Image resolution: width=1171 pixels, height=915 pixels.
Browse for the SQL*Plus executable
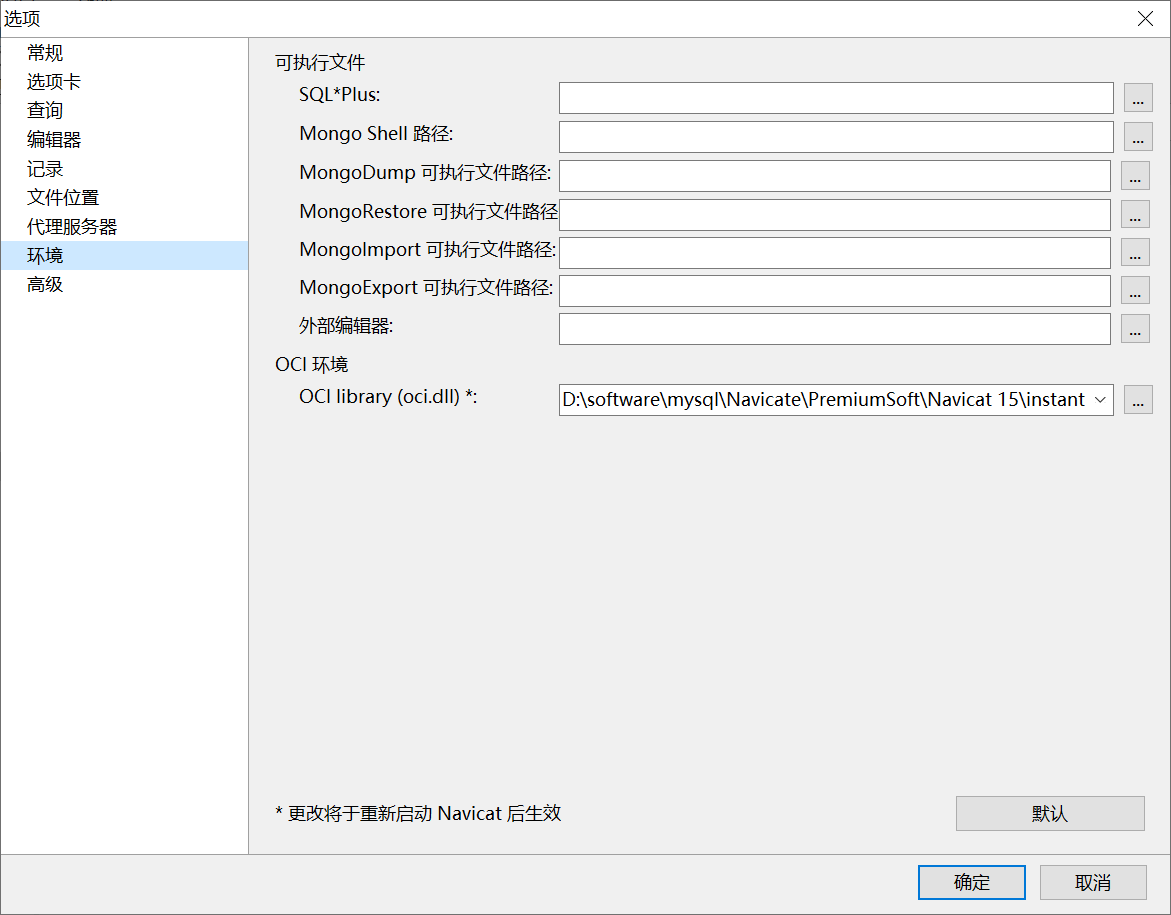click(x=1137, y=98)
